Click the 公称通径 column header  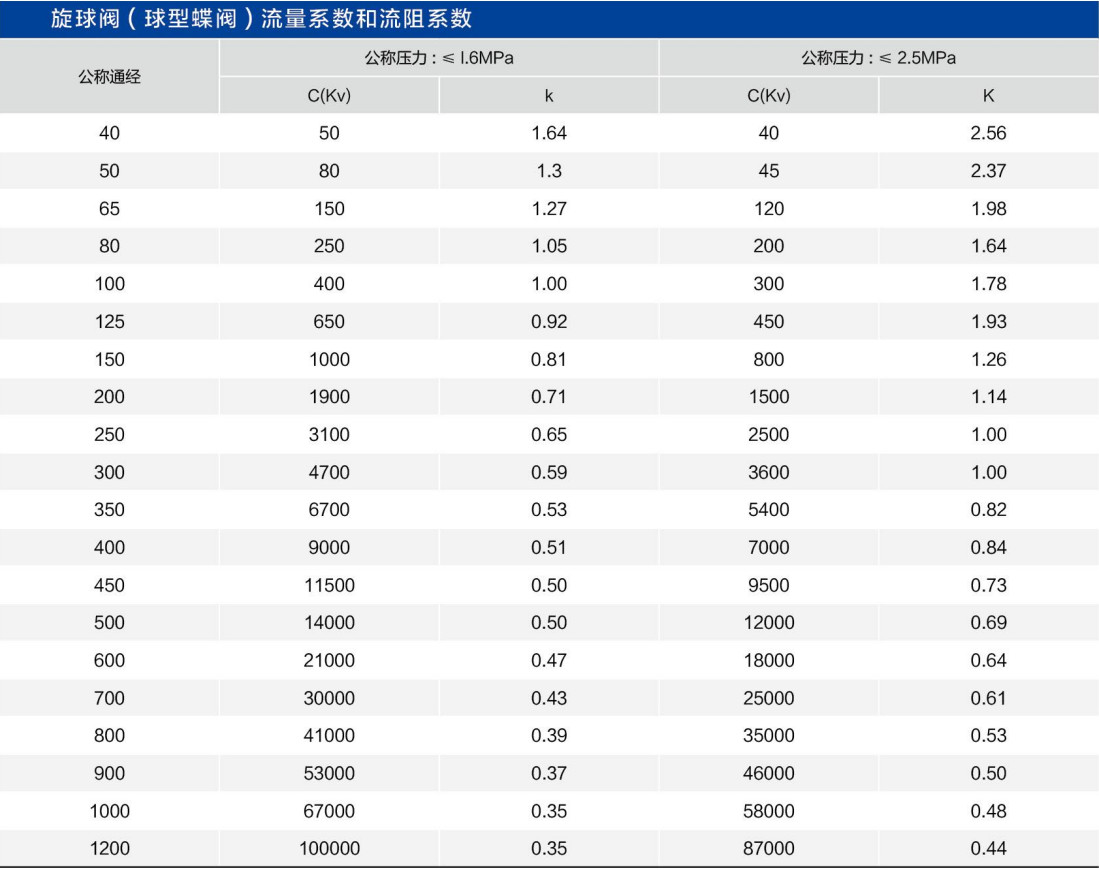click(x=109, y=77)
